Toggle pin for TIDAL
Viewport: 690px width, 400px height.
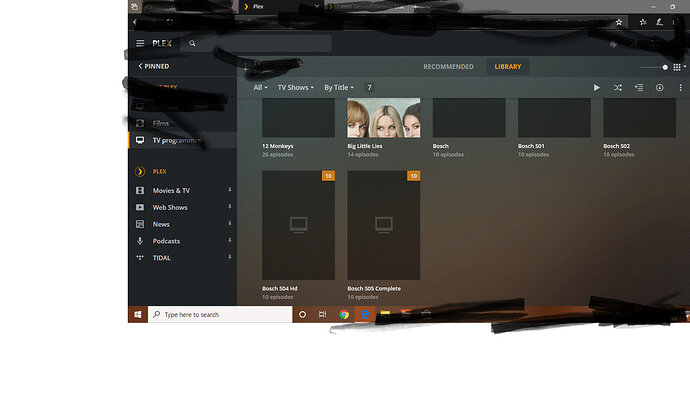click(x=230, y=257)
